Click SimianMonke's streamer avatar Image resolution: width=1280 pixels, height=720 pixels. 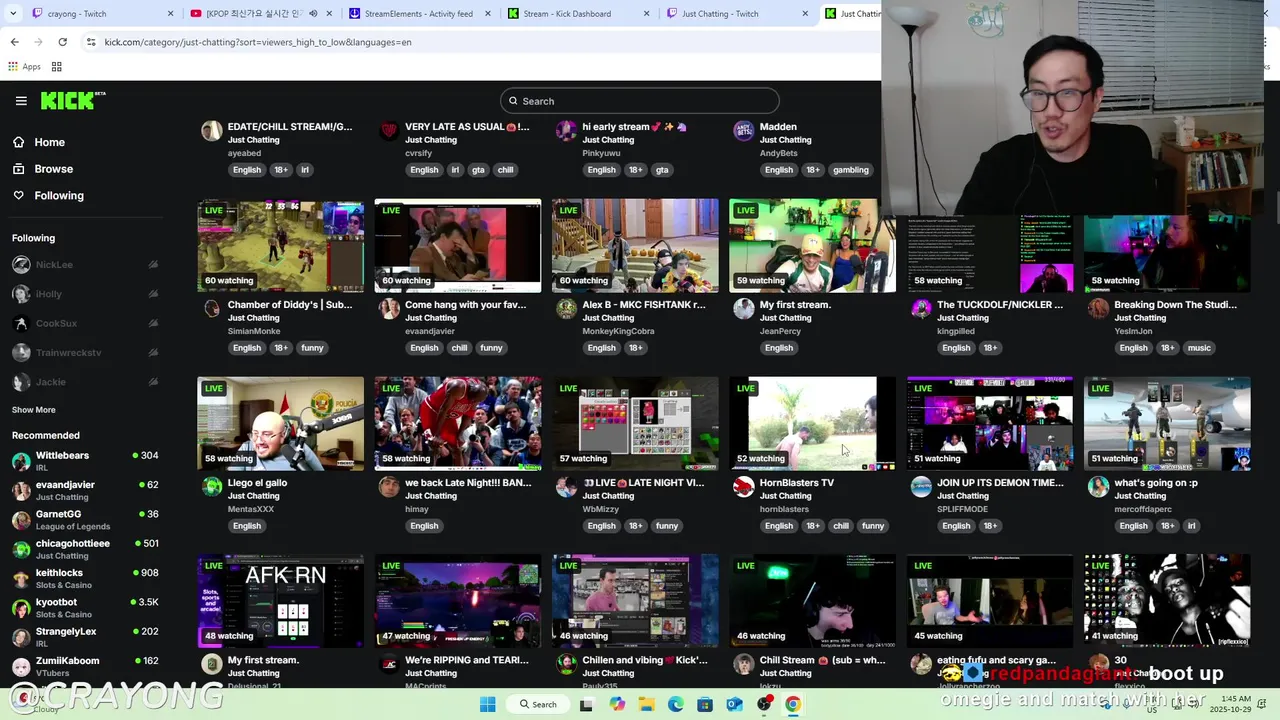[x=211, y=309]
